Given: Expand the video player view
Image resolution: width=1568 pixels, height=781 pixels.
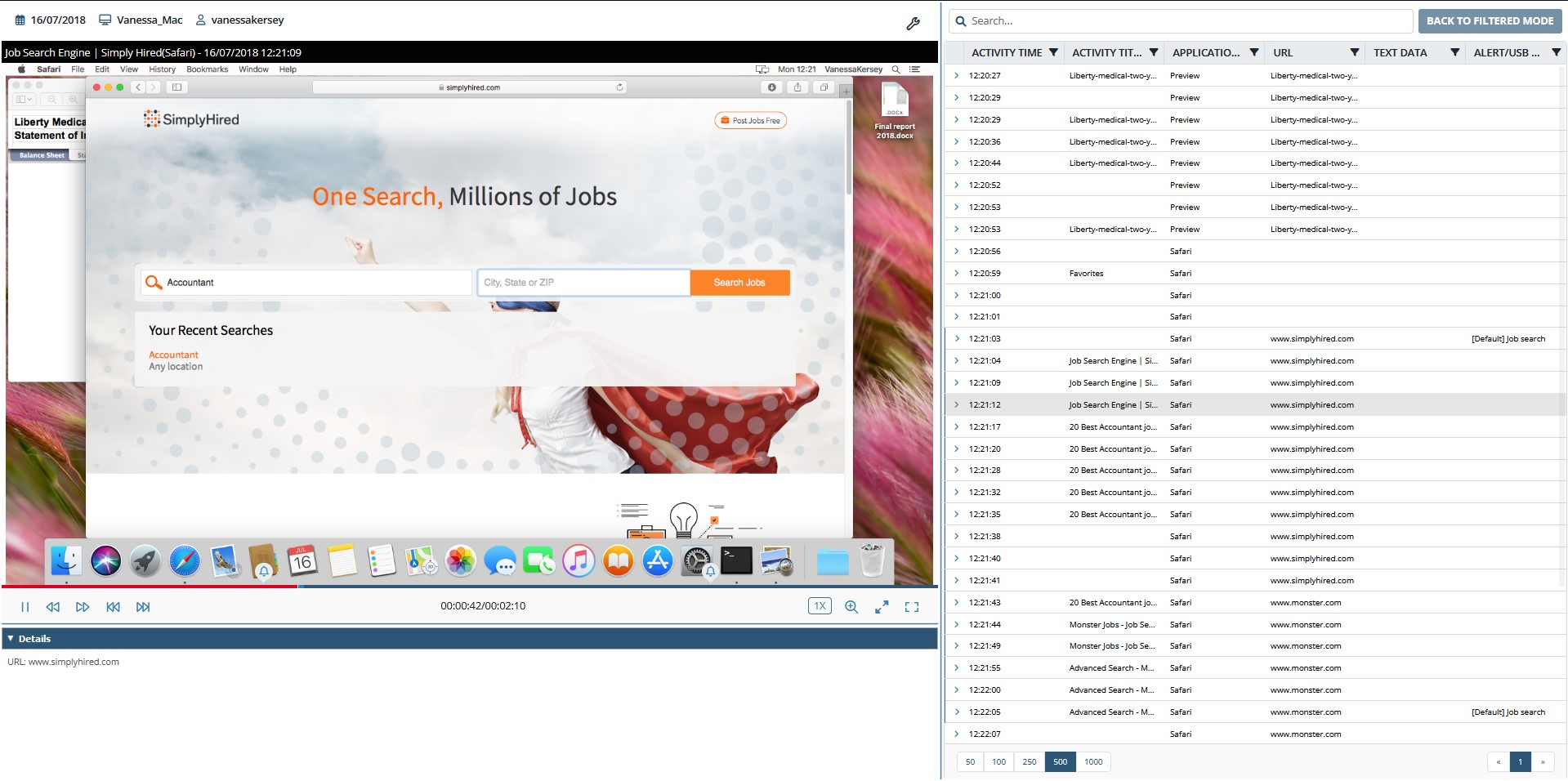Looking at the screenshot, I should (x=882, y=607).
